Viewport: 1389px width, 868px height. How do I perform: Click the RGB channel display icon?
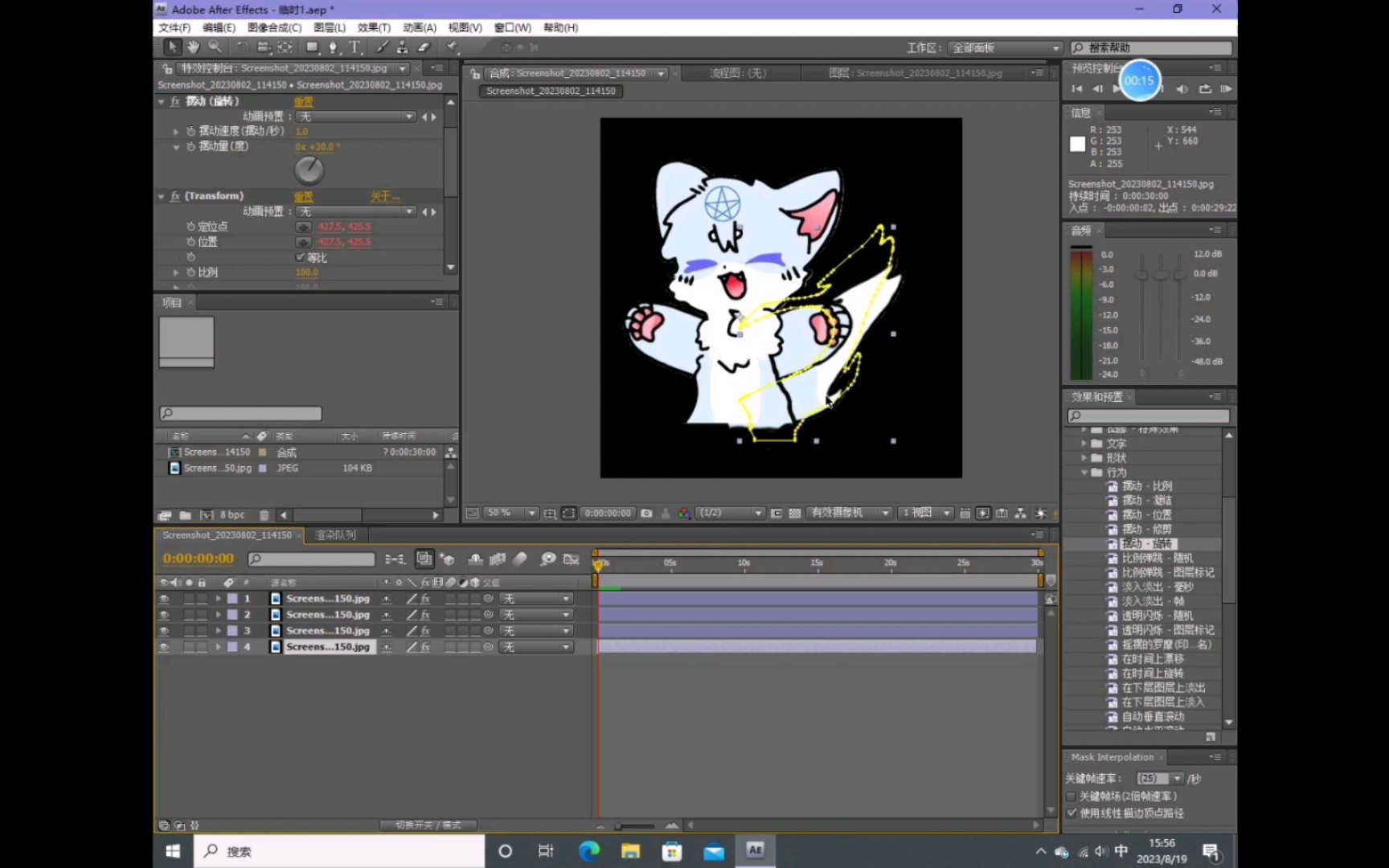tap(684, 513)
